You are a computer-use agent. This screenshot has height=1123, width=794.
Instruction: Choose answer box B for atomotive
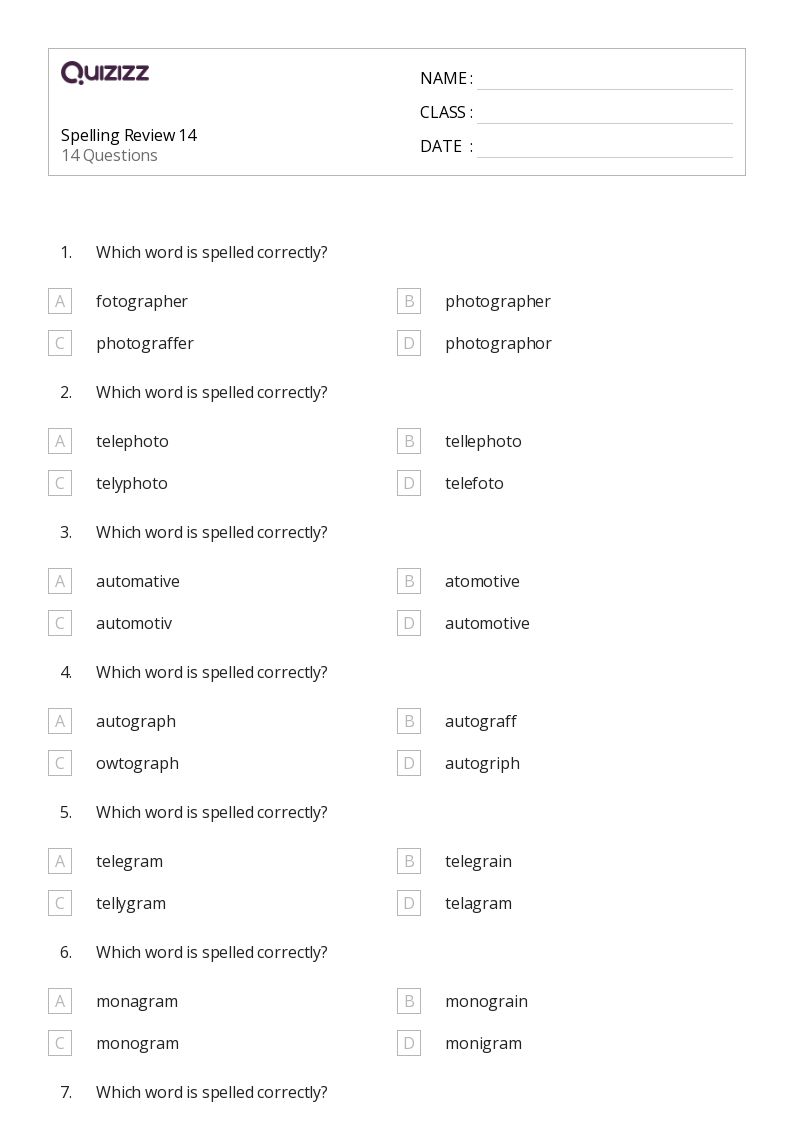409,581
